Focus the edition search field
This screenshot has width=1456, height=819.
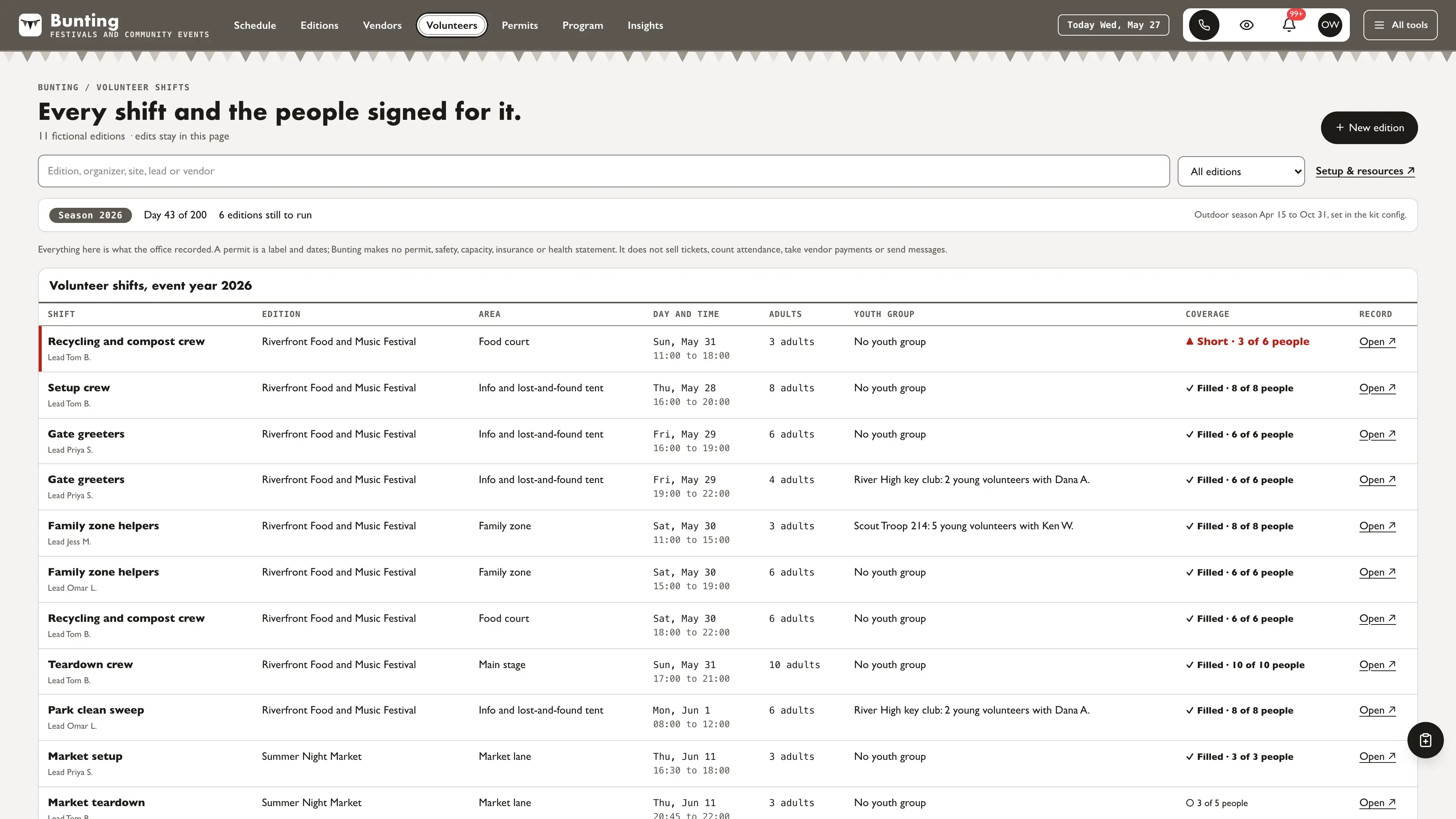tap(603, 171)
